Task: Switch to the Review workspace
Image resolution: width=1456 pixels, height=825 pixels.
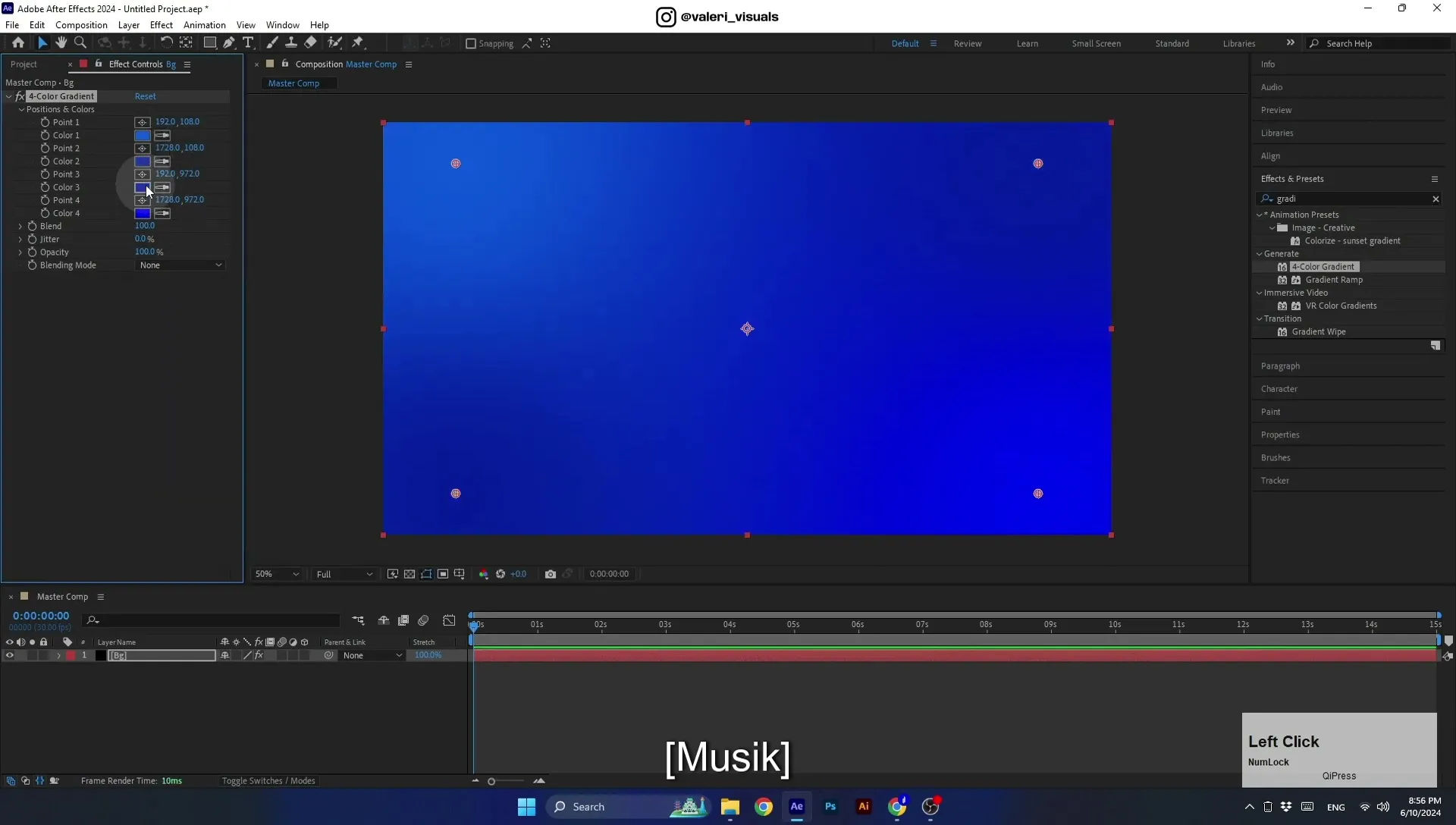Action: pos(967,43)
